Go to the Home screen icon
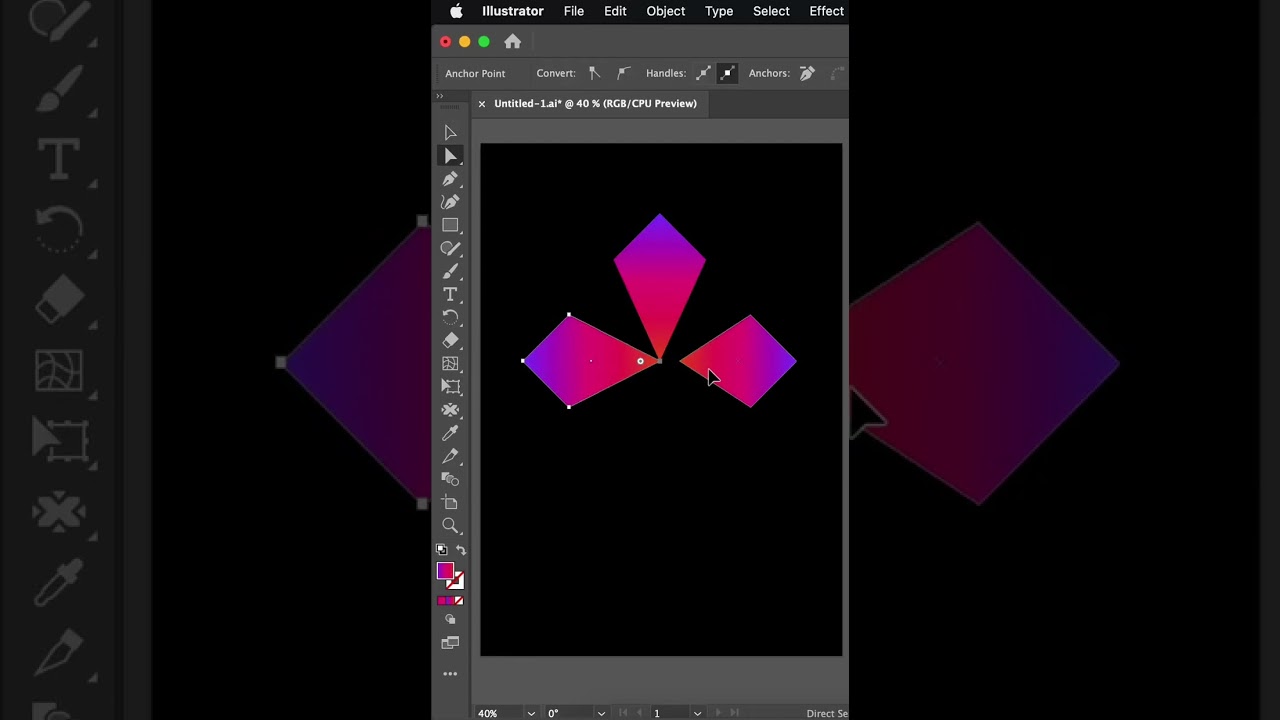The image size is (1280, 720). click(x=512, y=41)
